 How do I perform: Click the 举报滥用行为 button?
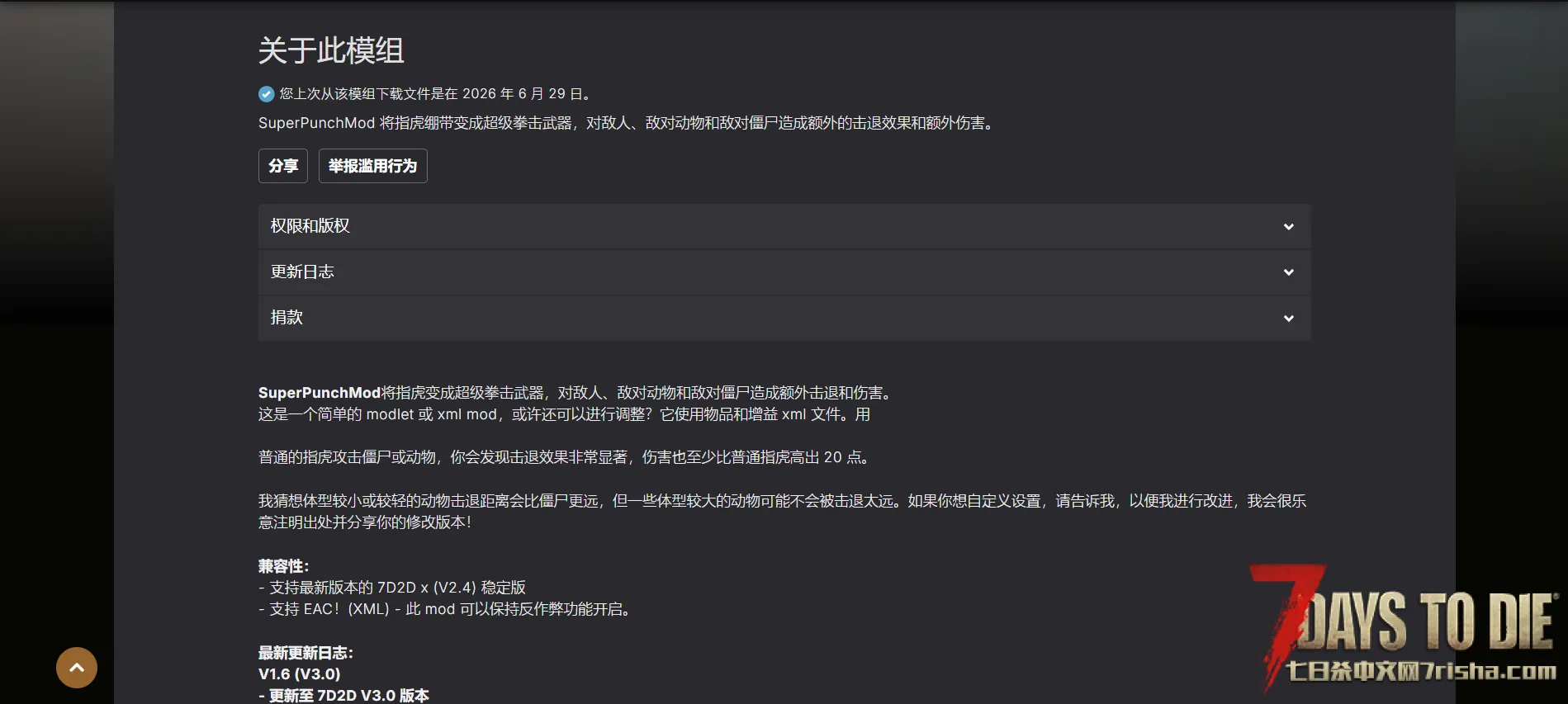373,166
